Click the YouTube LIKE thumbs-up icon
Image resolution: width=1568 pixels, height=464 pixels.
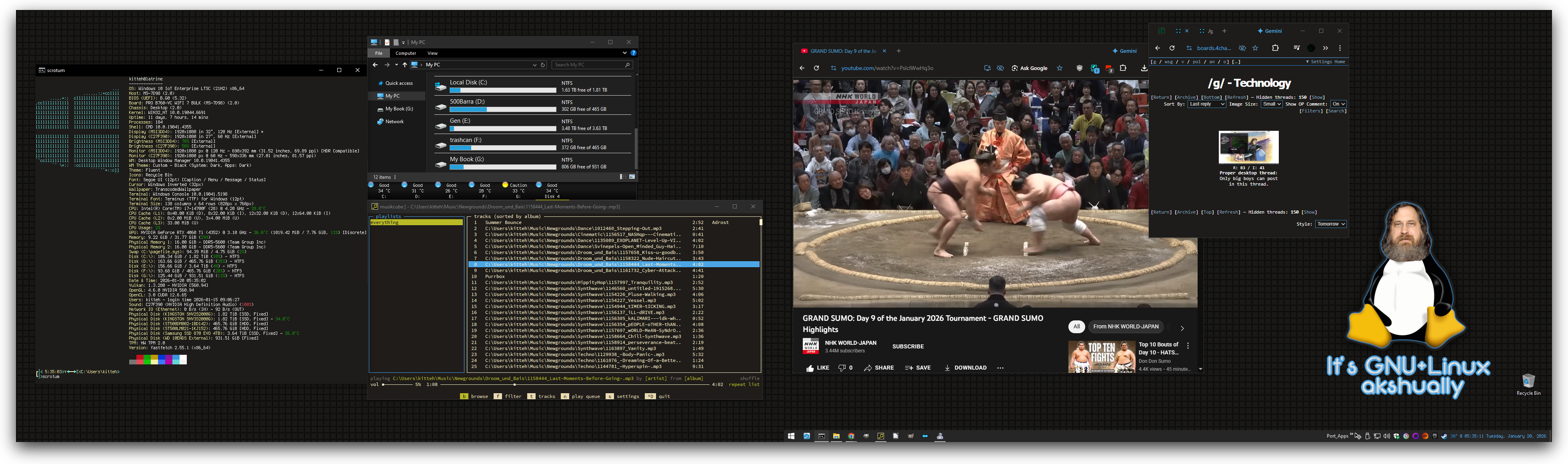pos(810,368)
